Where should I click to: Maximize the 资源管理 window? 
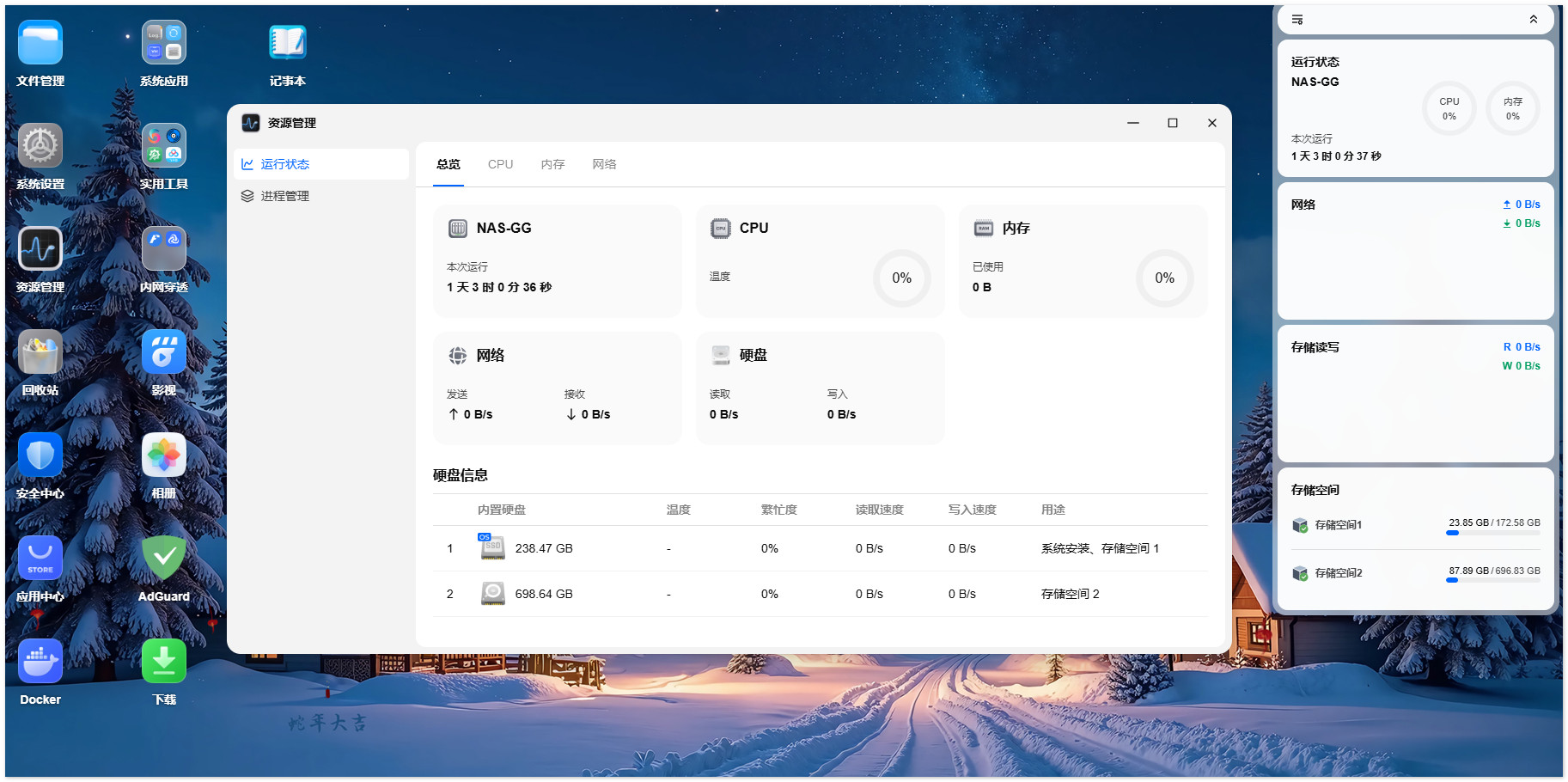[x=1173, y=123]
